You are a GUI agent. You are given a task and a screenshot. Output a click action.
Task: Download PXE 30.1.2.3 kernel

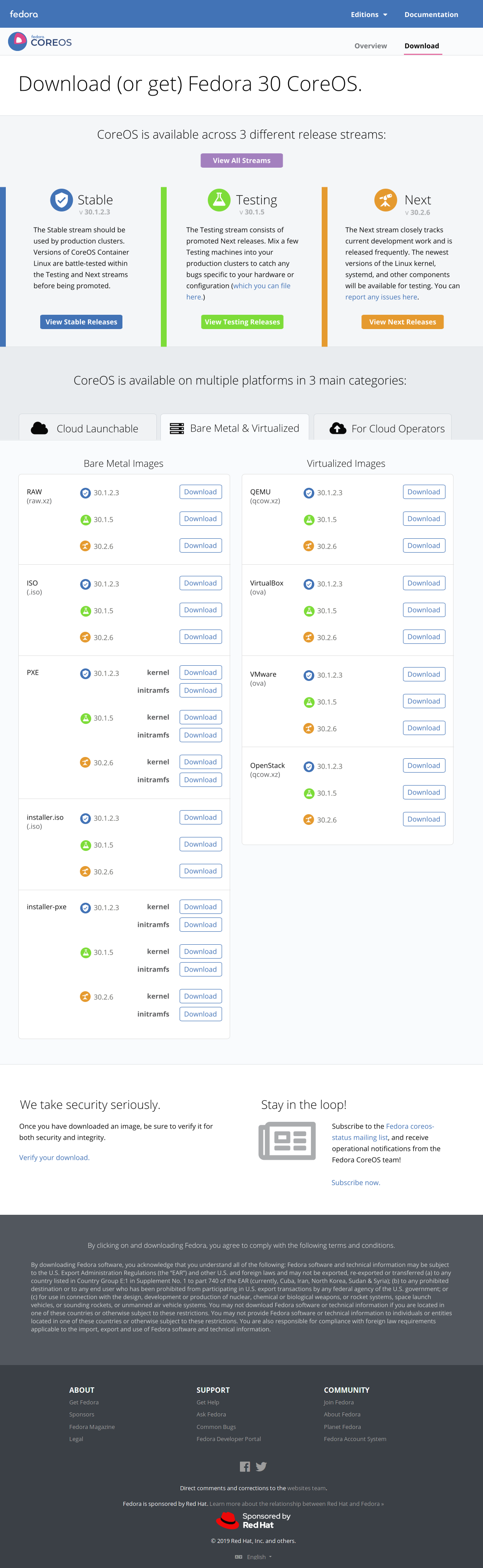(200, 672)
